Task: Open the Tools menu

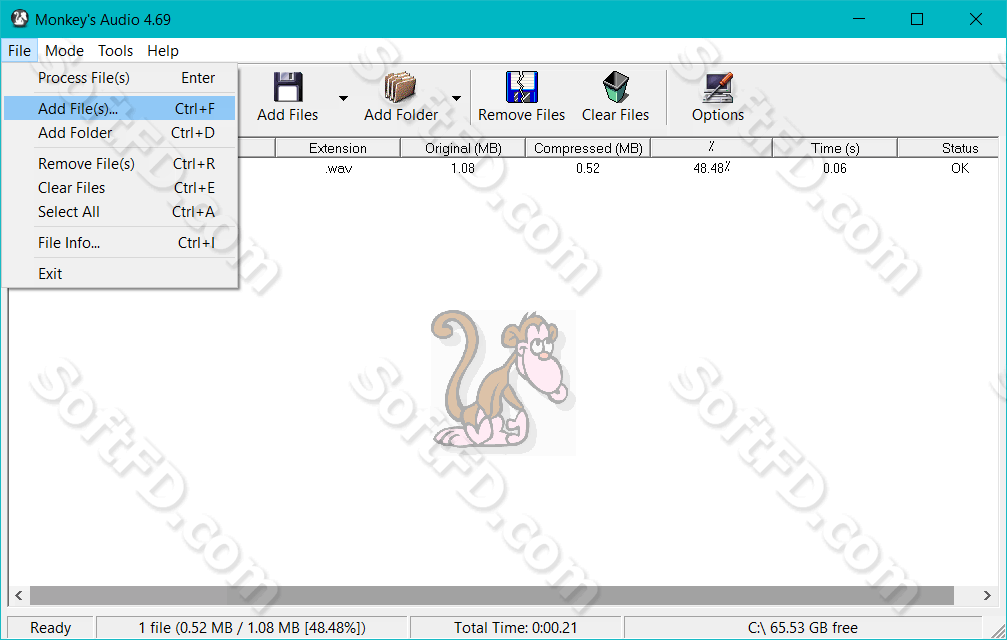Action: 116,51
